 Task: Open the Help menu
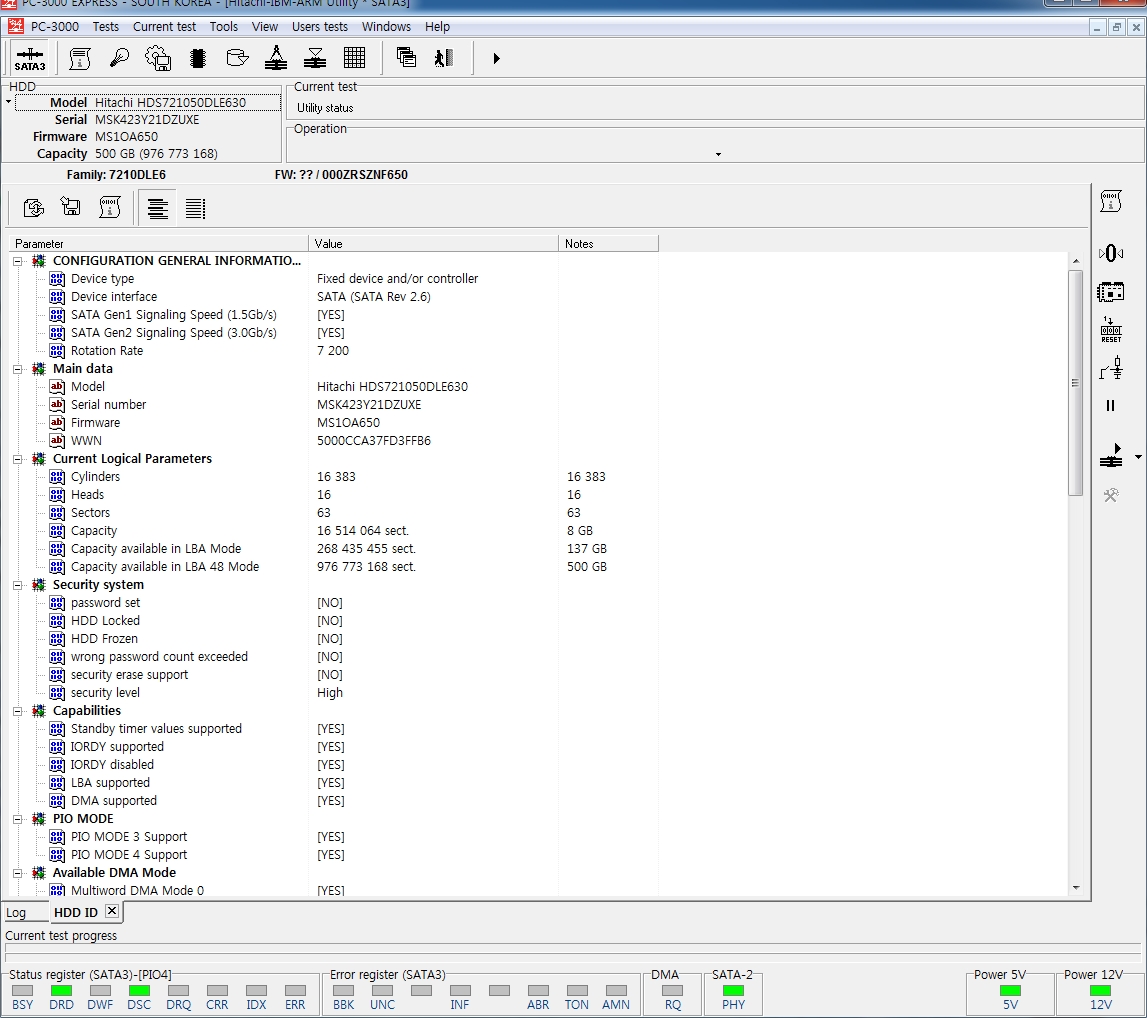point(437,26)
